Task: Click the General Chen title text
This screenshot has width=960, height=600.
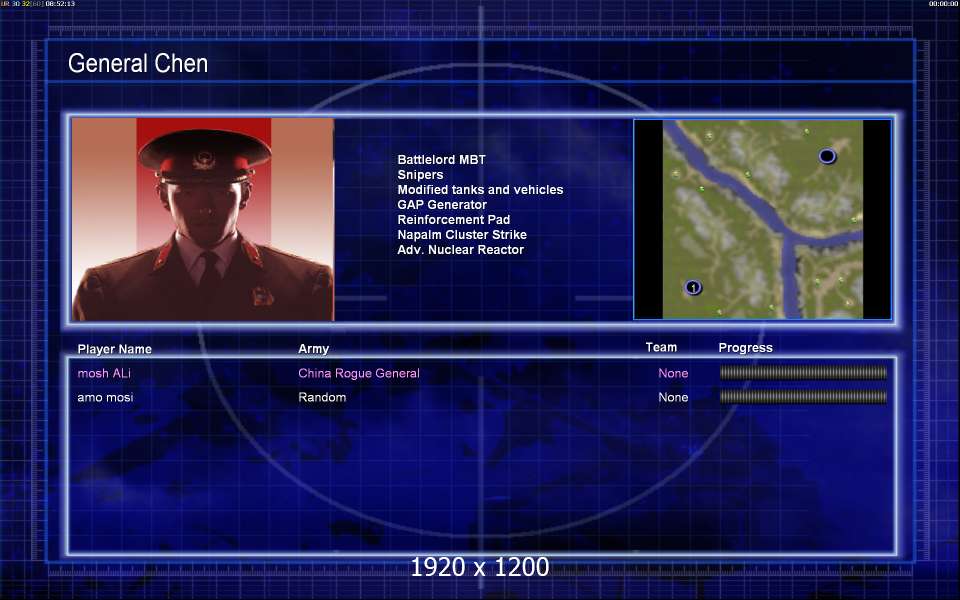Action: click(x=138, y=63)
